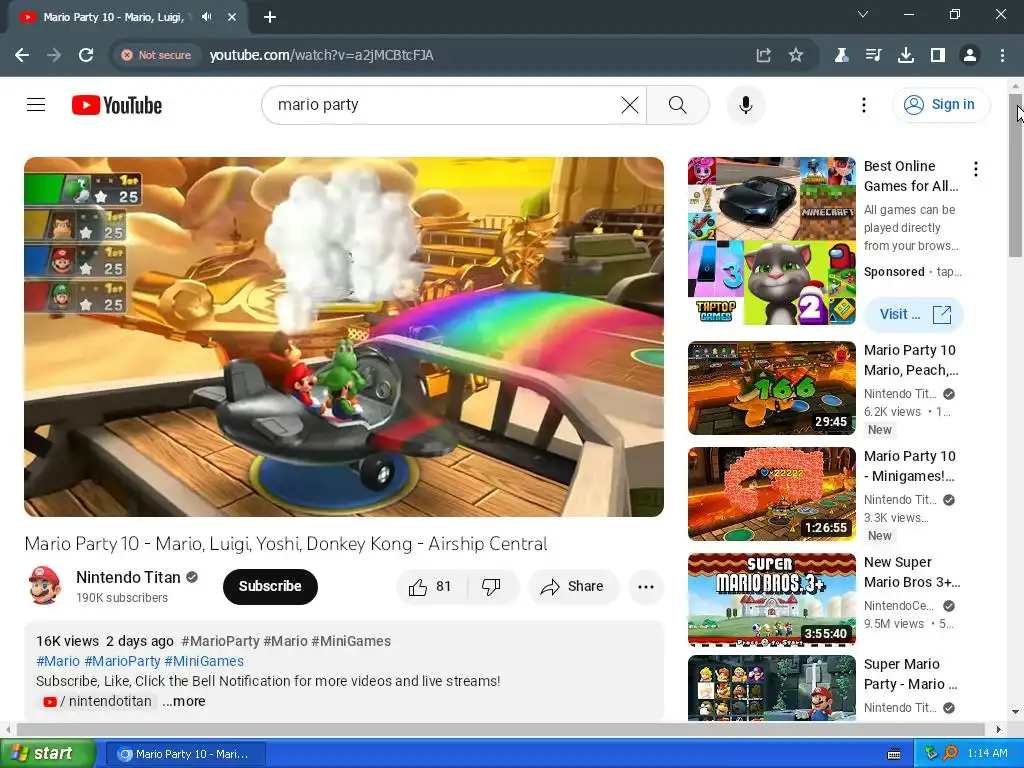
Task: Open the Chrome profile icon
Action: pos(970,56)
